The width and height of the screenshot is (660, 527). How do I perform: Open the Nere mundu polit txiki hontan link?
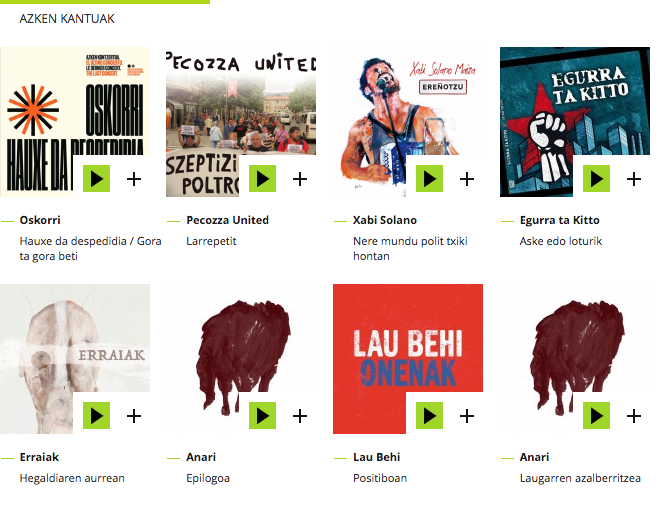point(410,248)
